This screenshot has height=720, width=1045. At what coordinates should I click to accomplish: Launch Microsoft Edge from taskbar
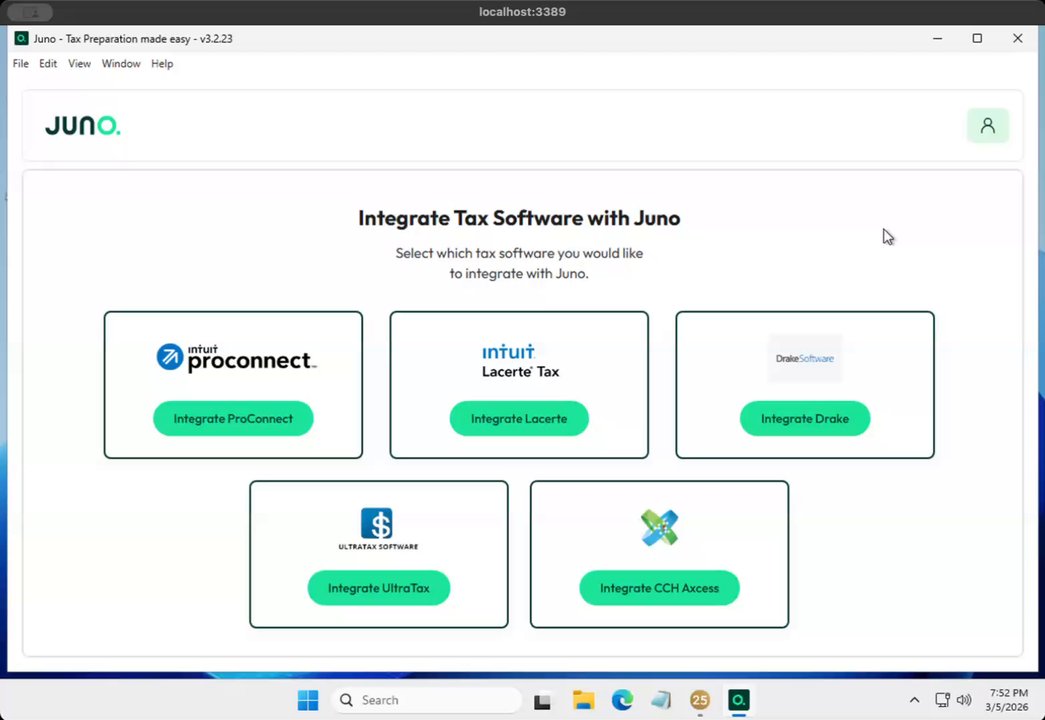coord(622,700)
